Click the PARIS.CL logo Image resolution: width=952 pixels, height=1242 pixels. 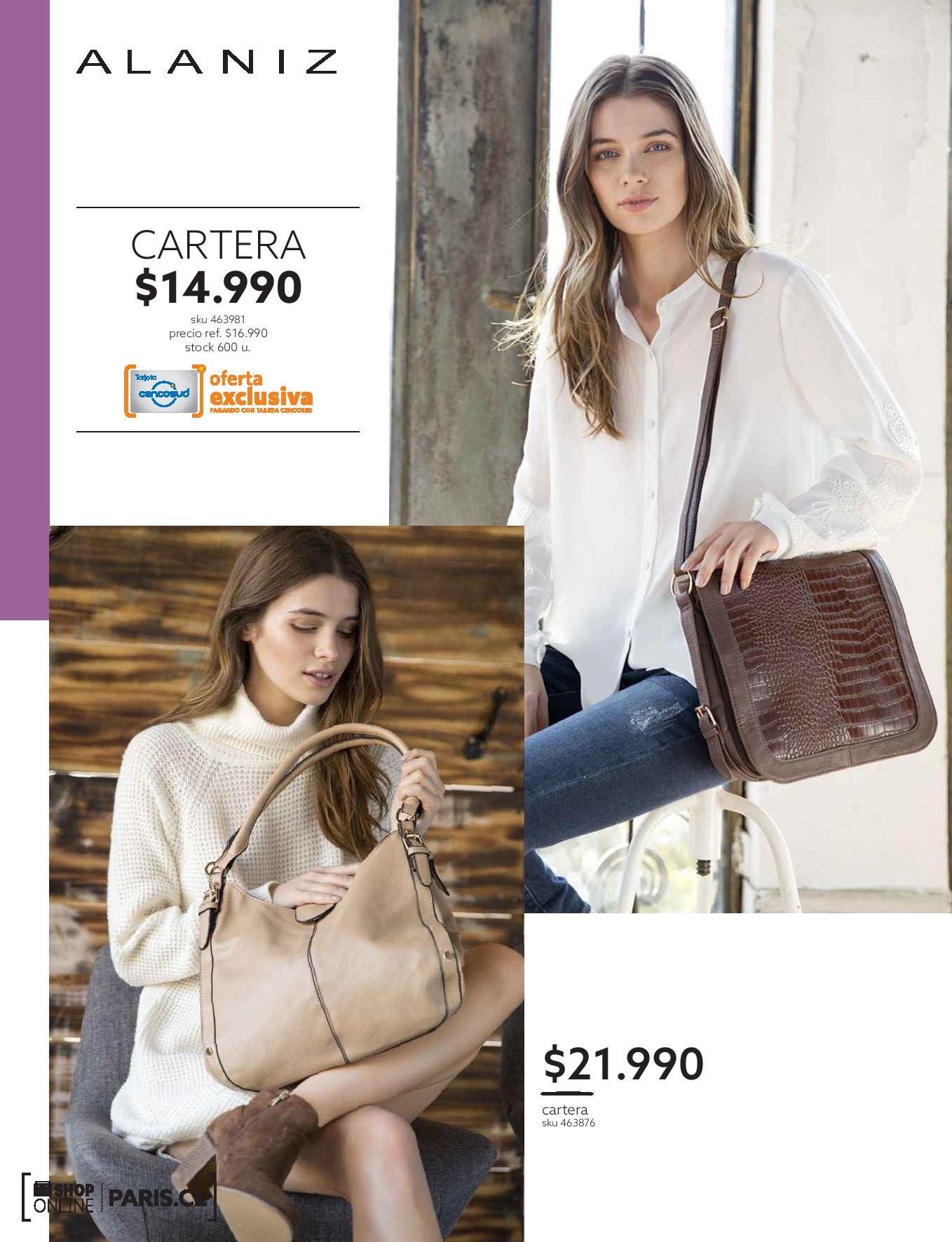point(159,1198)
